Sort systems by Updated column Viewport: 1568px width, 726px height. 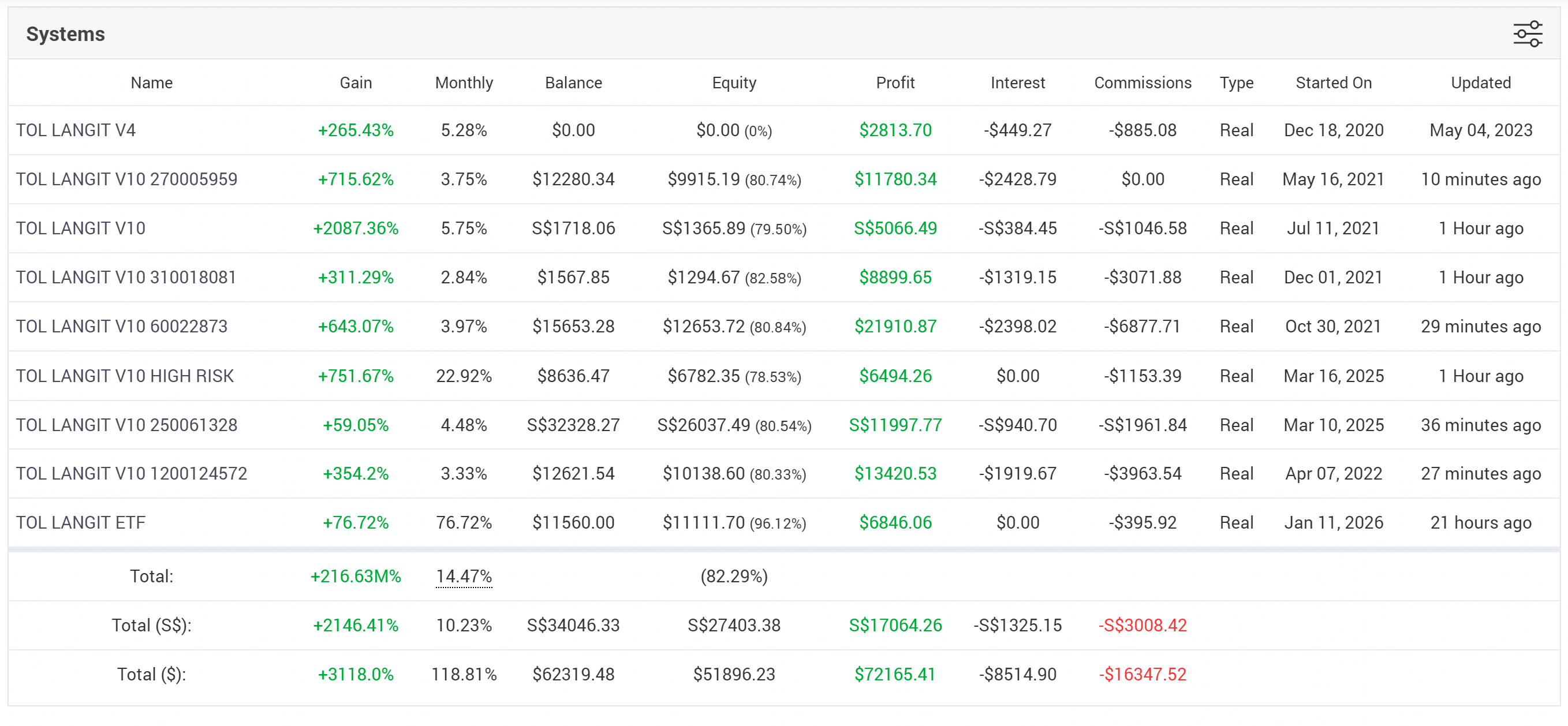1480,83
